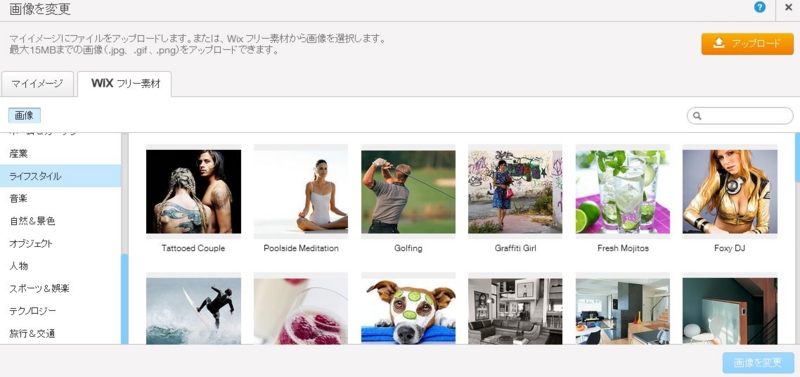The width and height of the screenshot is (800, 377).
Task: Open the blue help question mark icon
Action: [760, 7]
